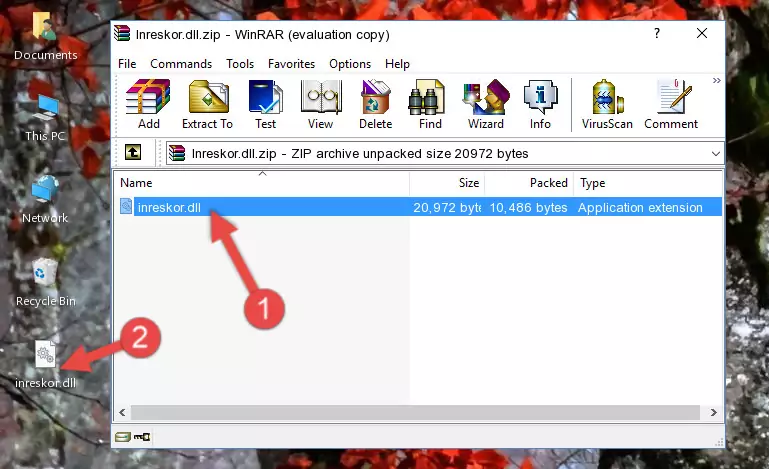Image resolution: width=769 pixels, height=469 pixels.
Task: Click the Application extension type cell
Action: 640,208
